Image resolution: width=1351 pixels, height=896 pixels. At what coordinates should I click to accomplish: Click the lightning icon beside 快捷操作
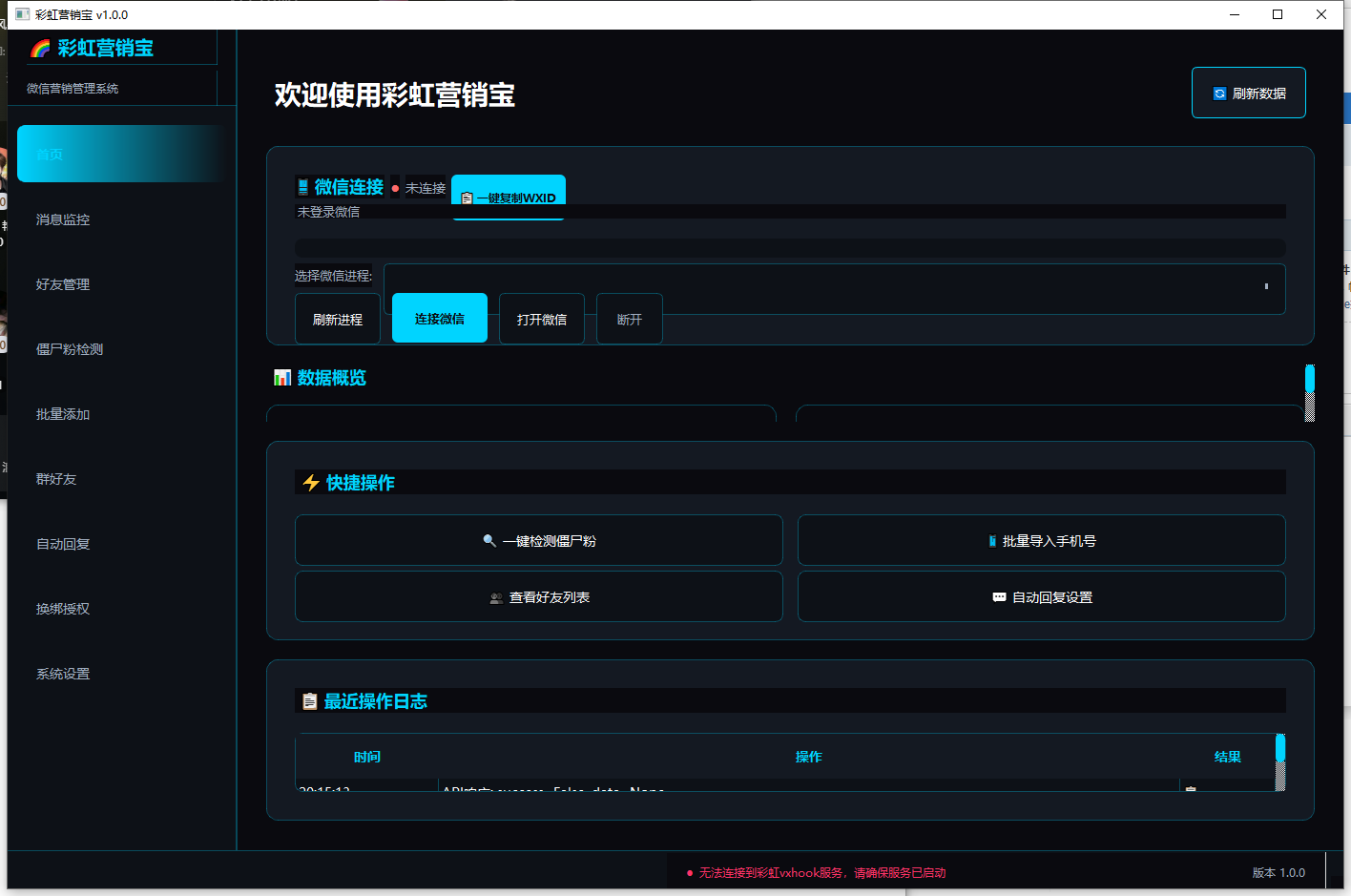pos(311,483)
